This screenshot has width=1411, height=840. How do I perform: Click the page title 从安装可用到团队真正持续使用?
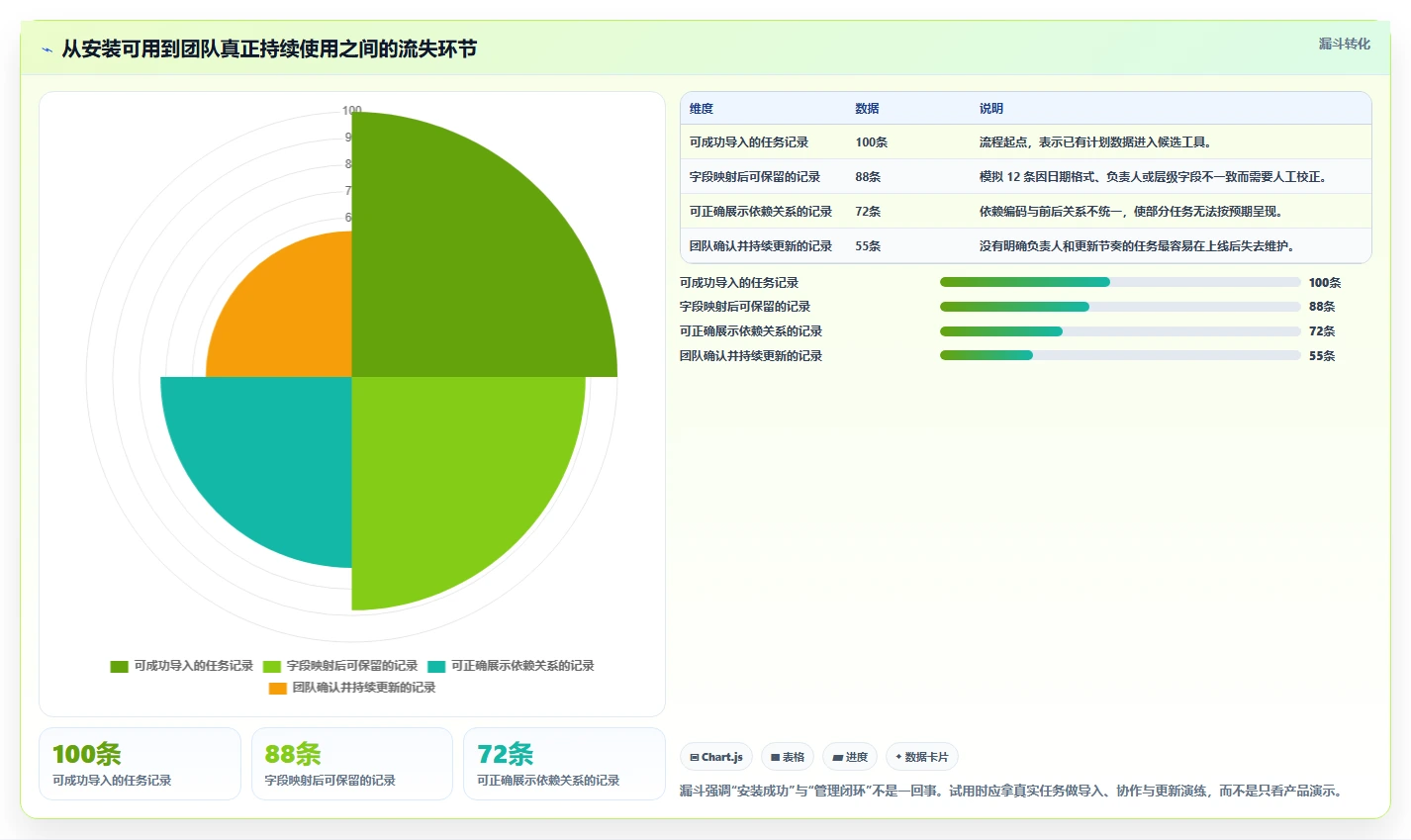[269, 49]
